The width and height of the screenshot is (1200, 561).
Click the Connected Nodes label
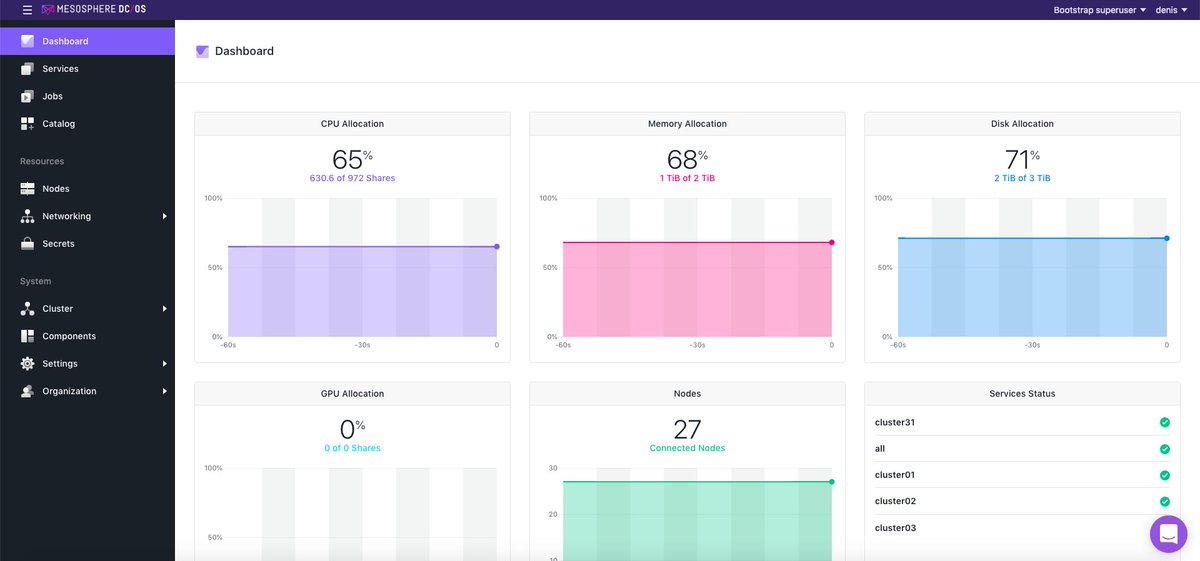coord(687,448)
